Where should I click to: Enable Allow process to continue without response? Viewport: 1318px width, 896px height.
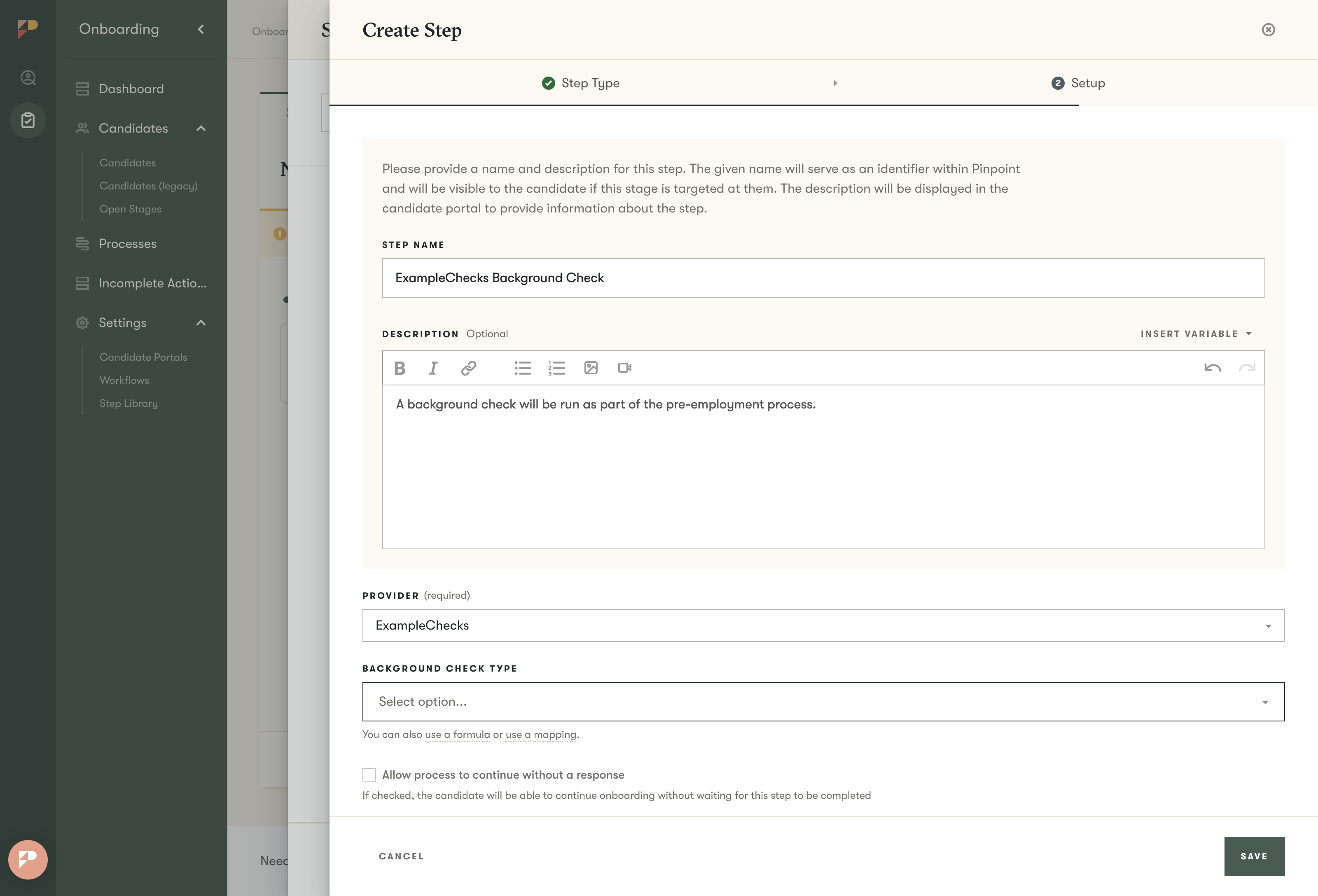pyautogui.click(x=369, y=775)
